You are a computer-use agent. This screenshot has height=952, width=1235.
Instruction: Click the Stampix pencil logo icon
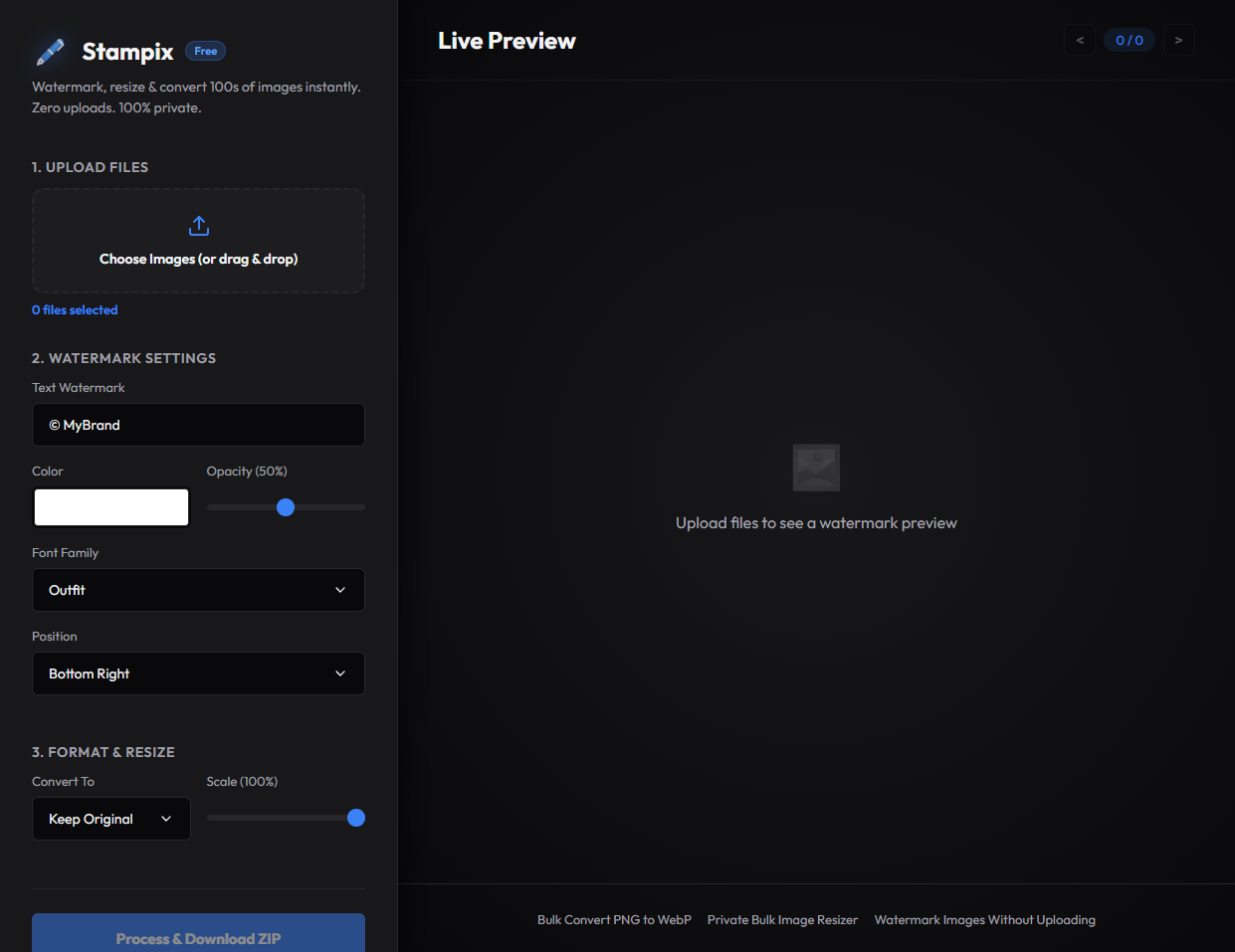click(52, 51)
